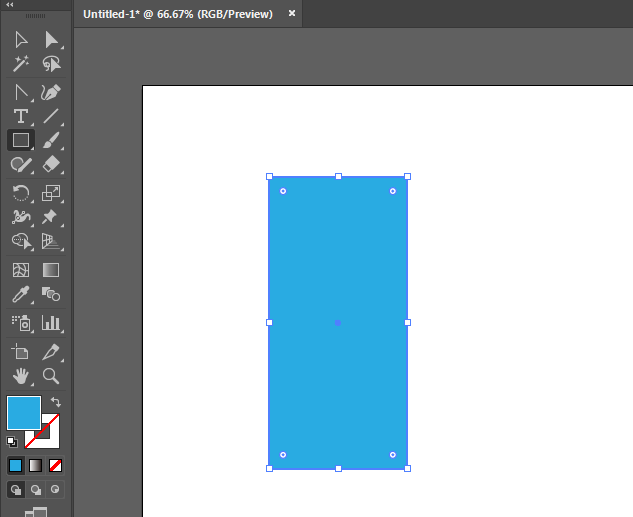Close the Untitled-1 document tab

(x=292, y=14)
